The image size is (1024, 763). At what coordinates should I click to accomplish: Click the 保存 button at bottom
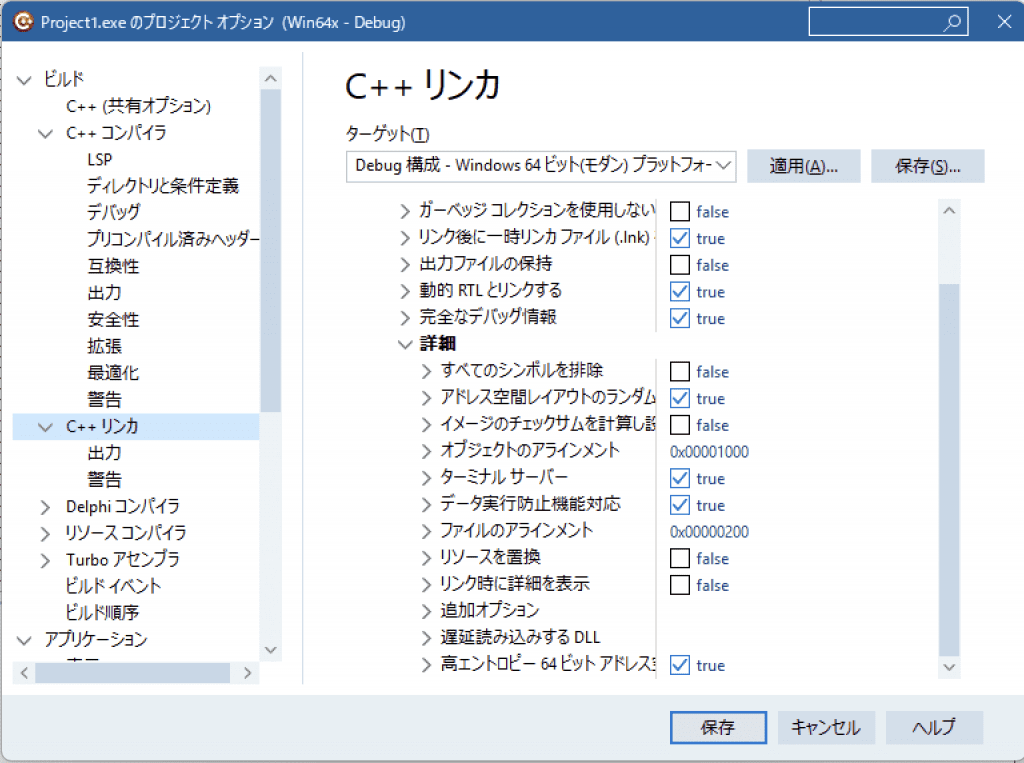[718, 728]
